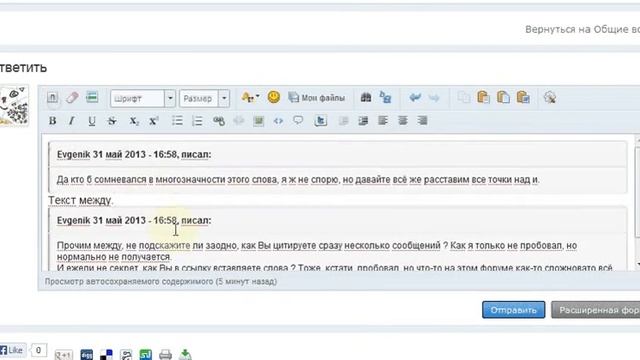The height and width of the screenshot is (360, 640).
Task: Click the paste as plain text icon
Action: pyautogui.click(x=503, y=98)
